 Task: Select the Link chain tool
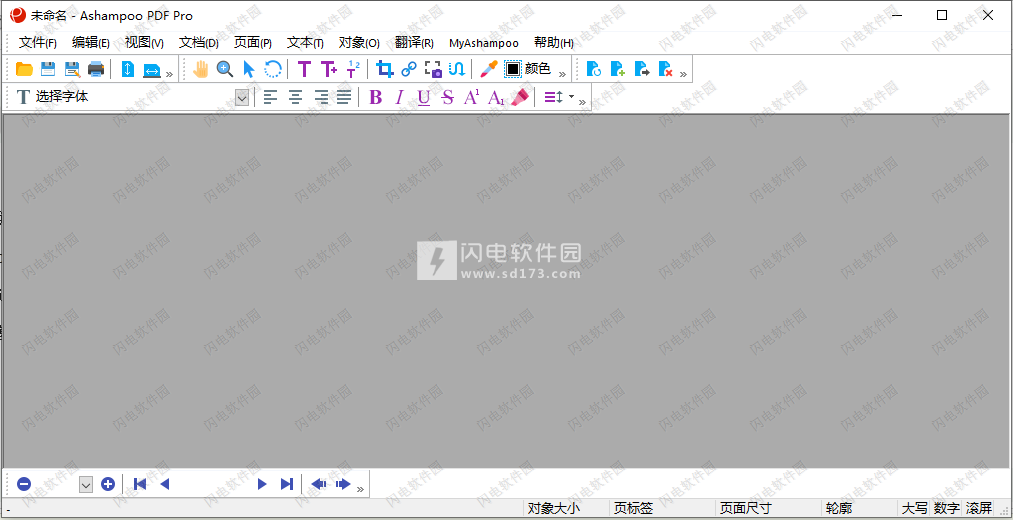[x=409, y=69]
